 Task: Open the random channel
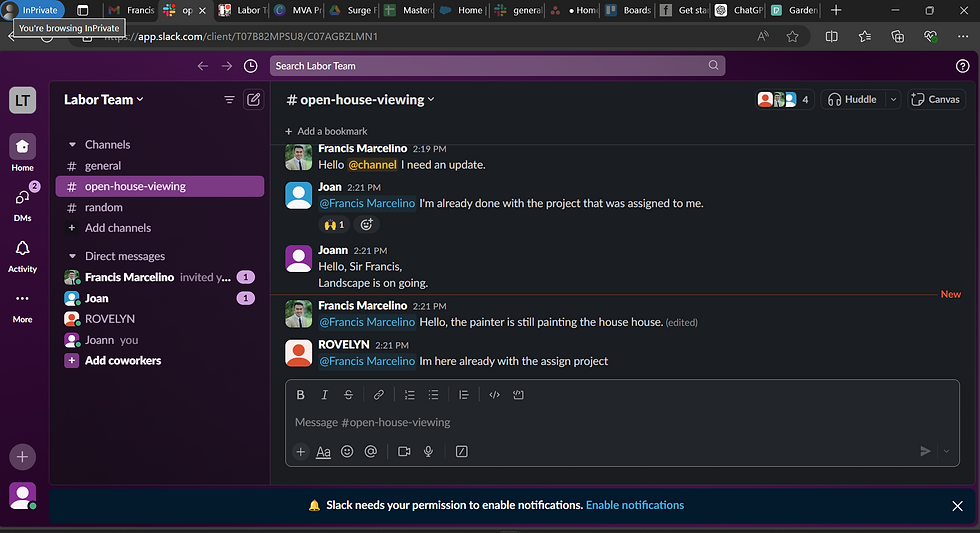click(x=160, y=207)
